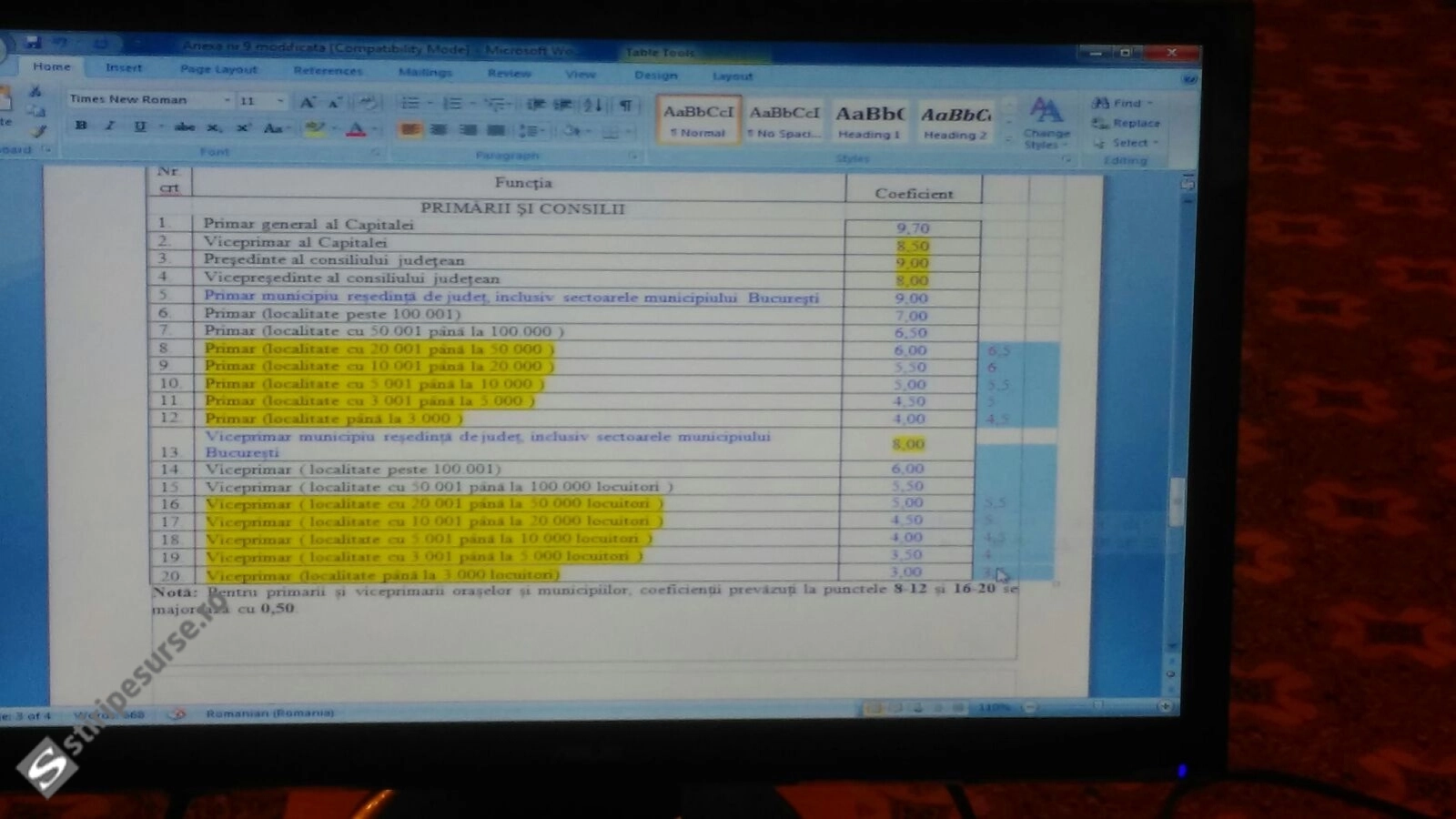Viewport: 1456px width, 819px height.
Task: Click the bulleted list icon
Action: tap(410, 103)
